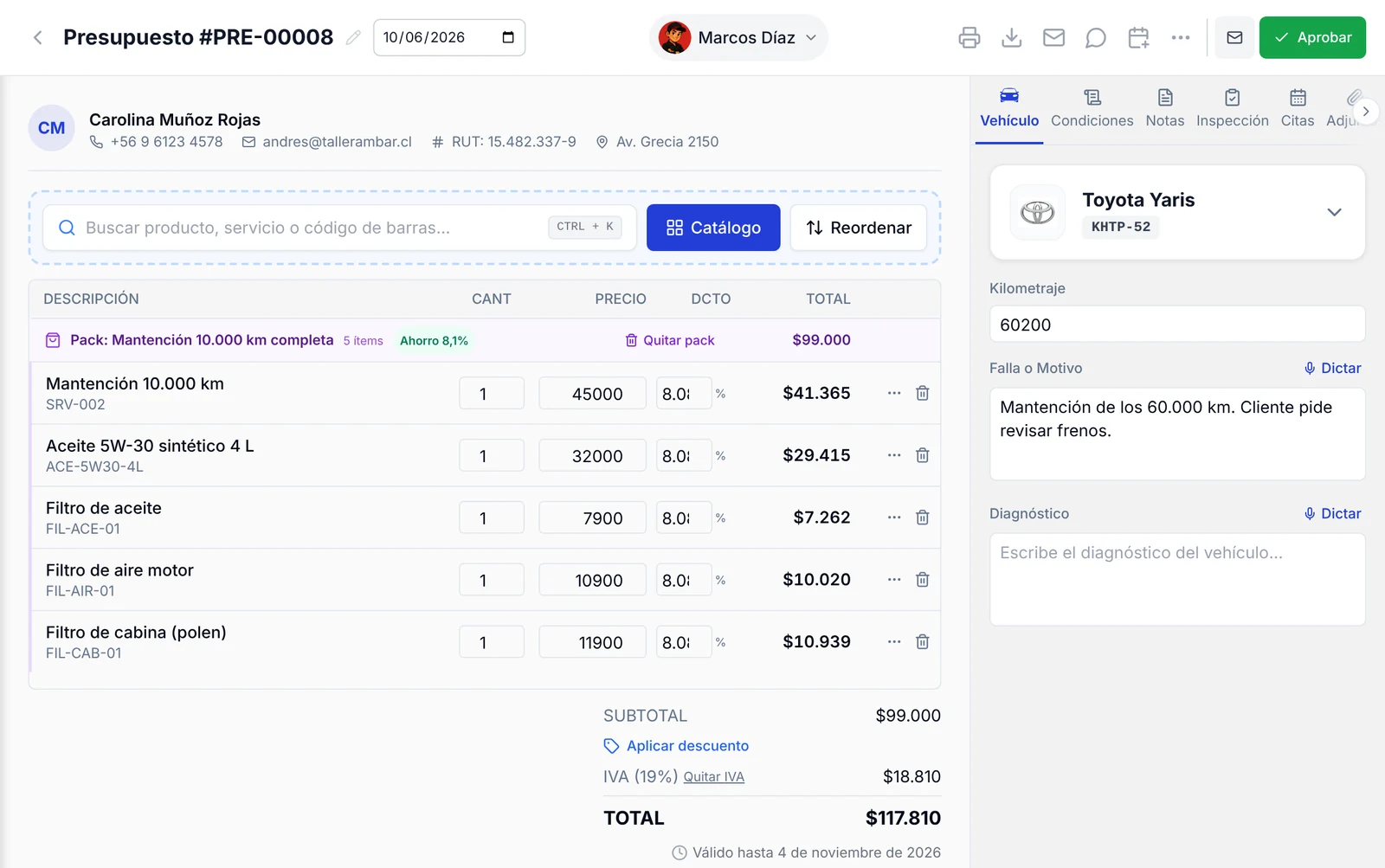Print the budget with printer icon
Viewport: 1385px width, 868px height.
(969, 37)
